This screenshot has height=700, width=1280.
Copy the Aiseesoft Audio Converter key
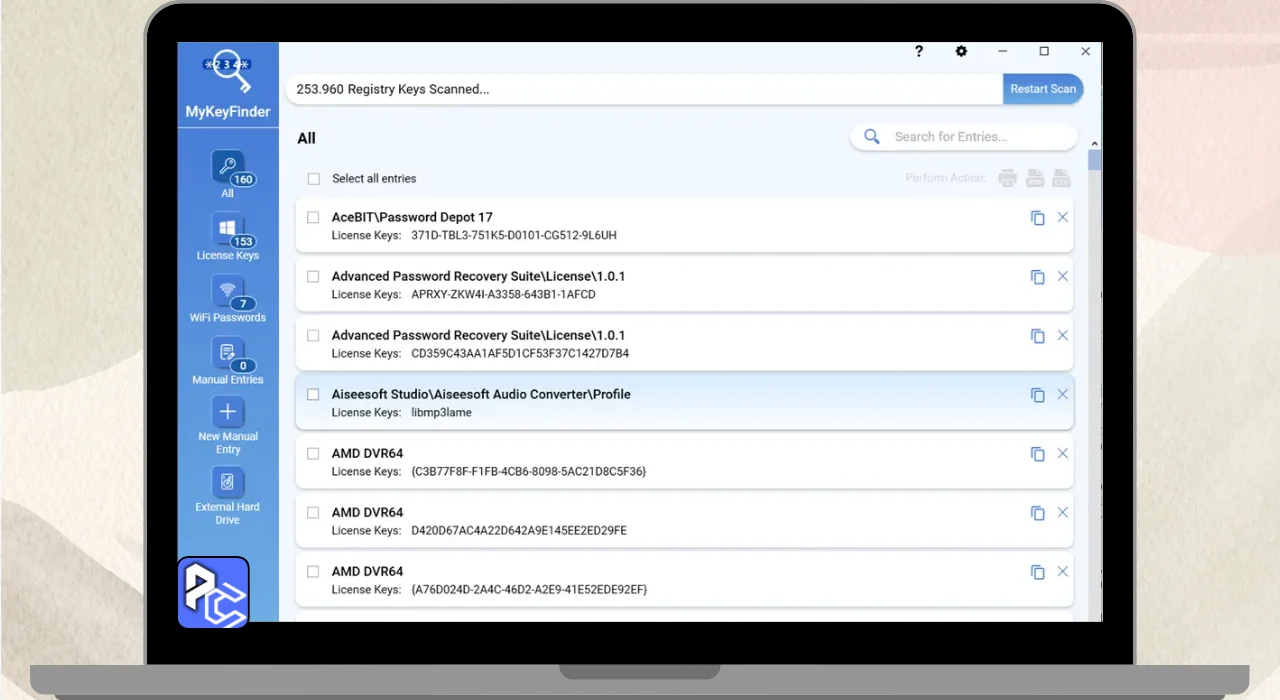[x=1038, y=395]
